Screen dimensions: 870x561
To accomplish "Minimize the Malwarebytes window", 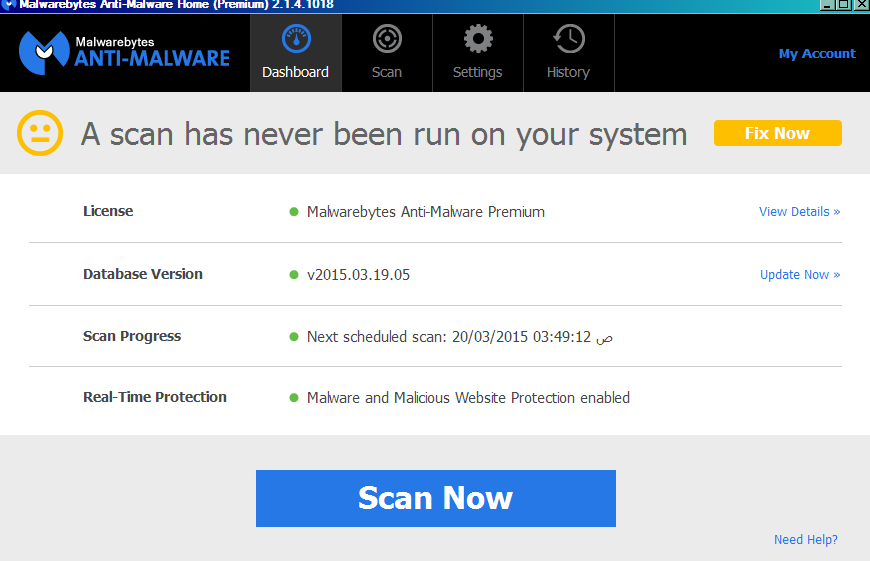I will pos(828,5).
